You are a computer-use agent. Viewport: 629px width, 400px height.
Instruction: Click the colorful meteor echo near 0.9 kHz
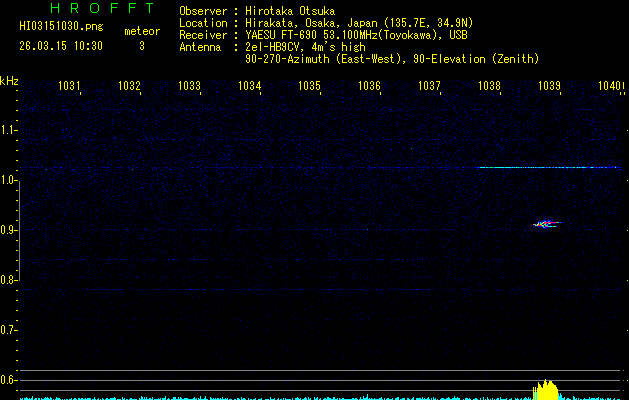tap(547, 224)
